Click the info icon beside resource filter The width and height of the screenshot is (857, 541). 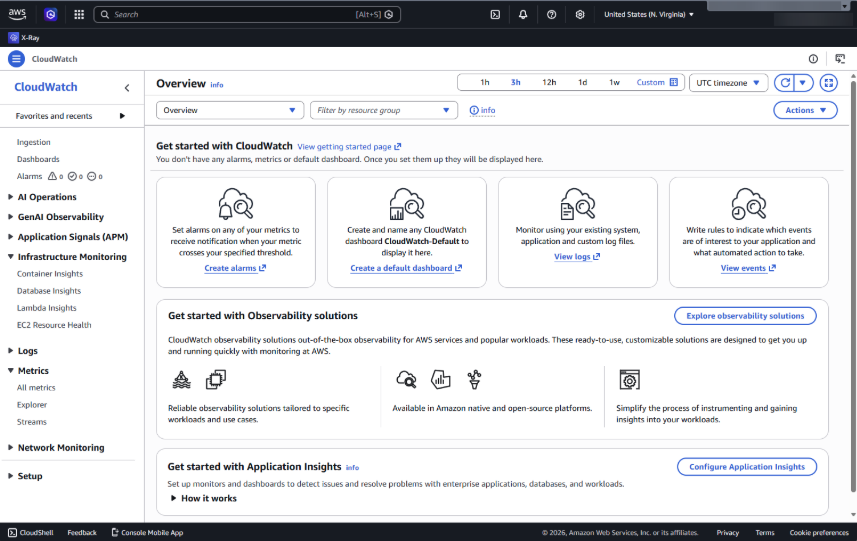[482, 110]
